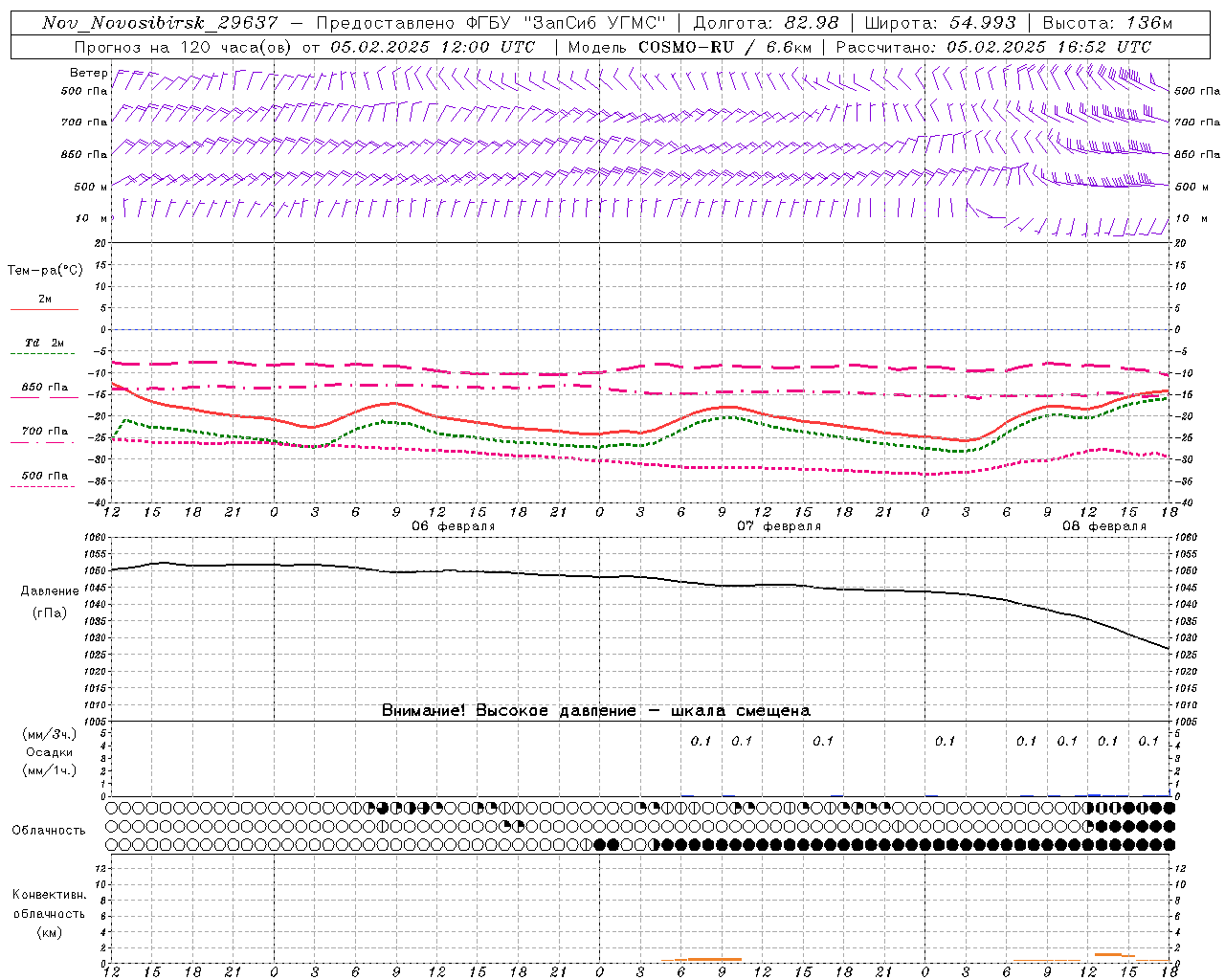Viewport: 1225px width, 980px height.
Task: Click the "Давление" pressure panel label
Action: [x=50, y=591]
